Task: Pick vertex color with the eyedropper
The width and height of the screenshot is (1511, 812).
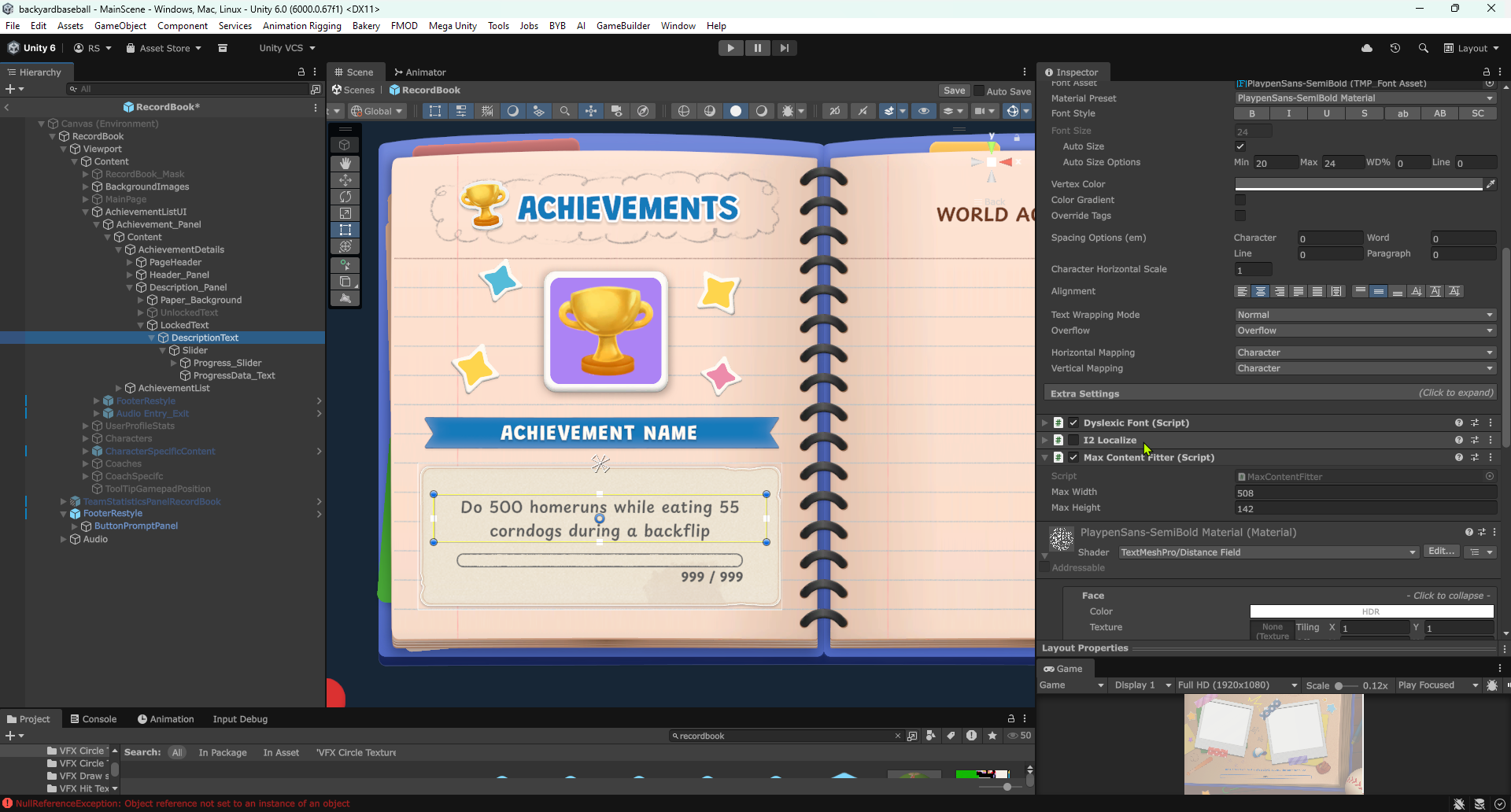Action: pos(1491,184)
